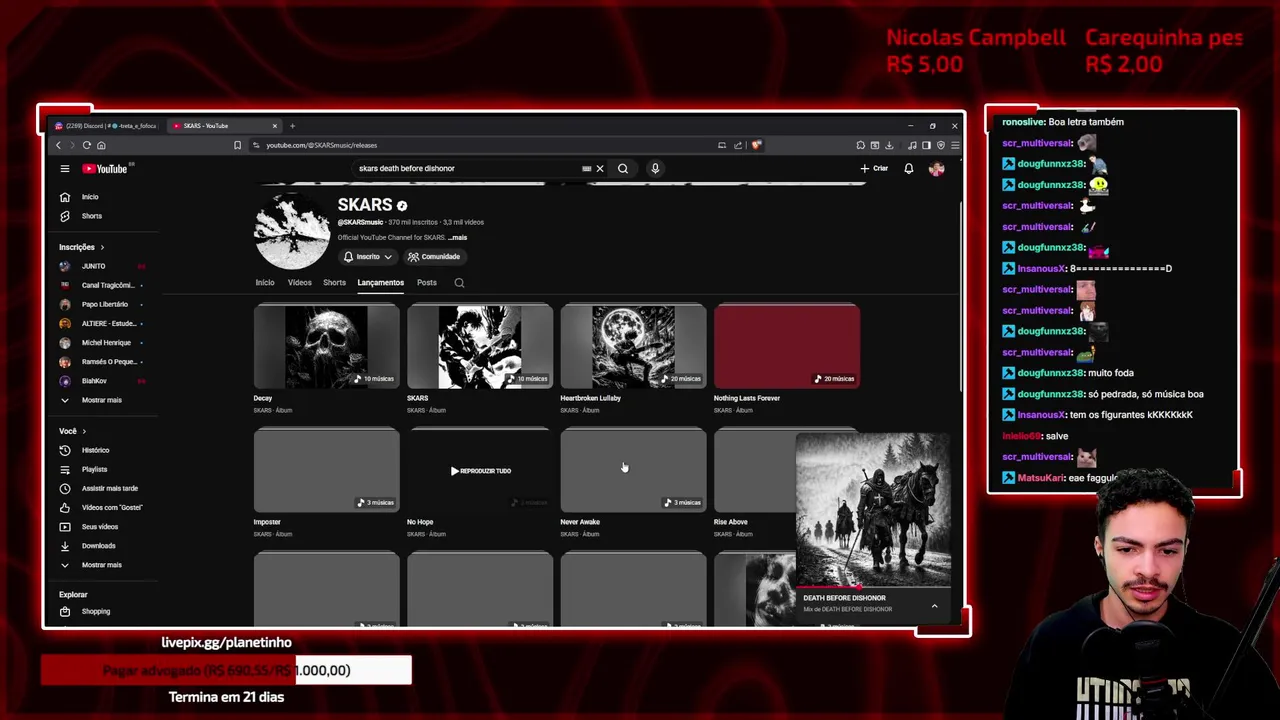Open the YouTube hamburger guide menu
This screenshot has width=1280, height=720.
tap(65, 169)
